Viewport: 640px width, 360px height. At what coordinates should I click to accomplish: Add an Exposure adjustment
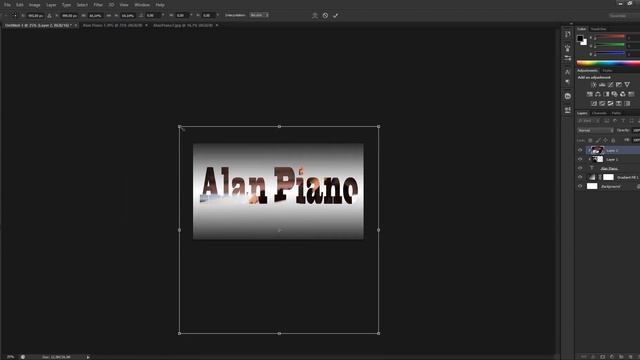coord(619,84)
